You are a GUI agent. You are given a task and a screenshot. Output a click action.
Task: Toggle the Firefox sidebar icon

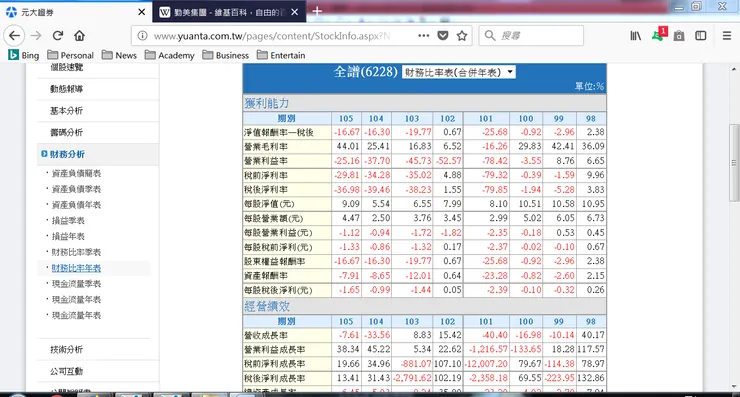701,35
